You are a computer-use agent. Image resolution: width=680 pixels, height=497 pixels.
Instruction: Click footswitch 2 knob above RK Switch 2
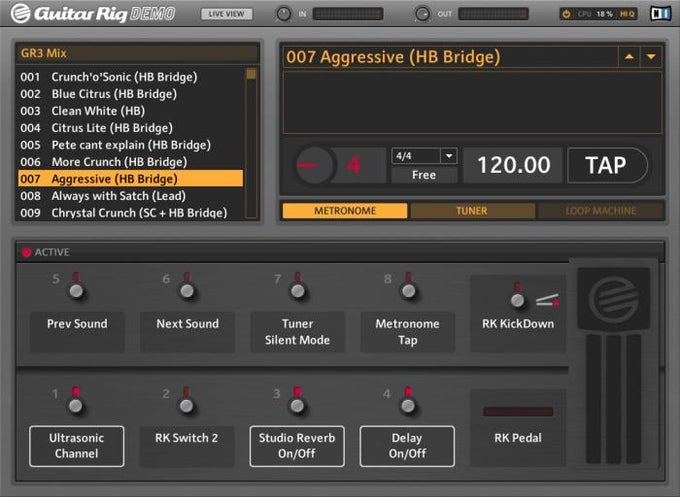(x=186, y=405)
